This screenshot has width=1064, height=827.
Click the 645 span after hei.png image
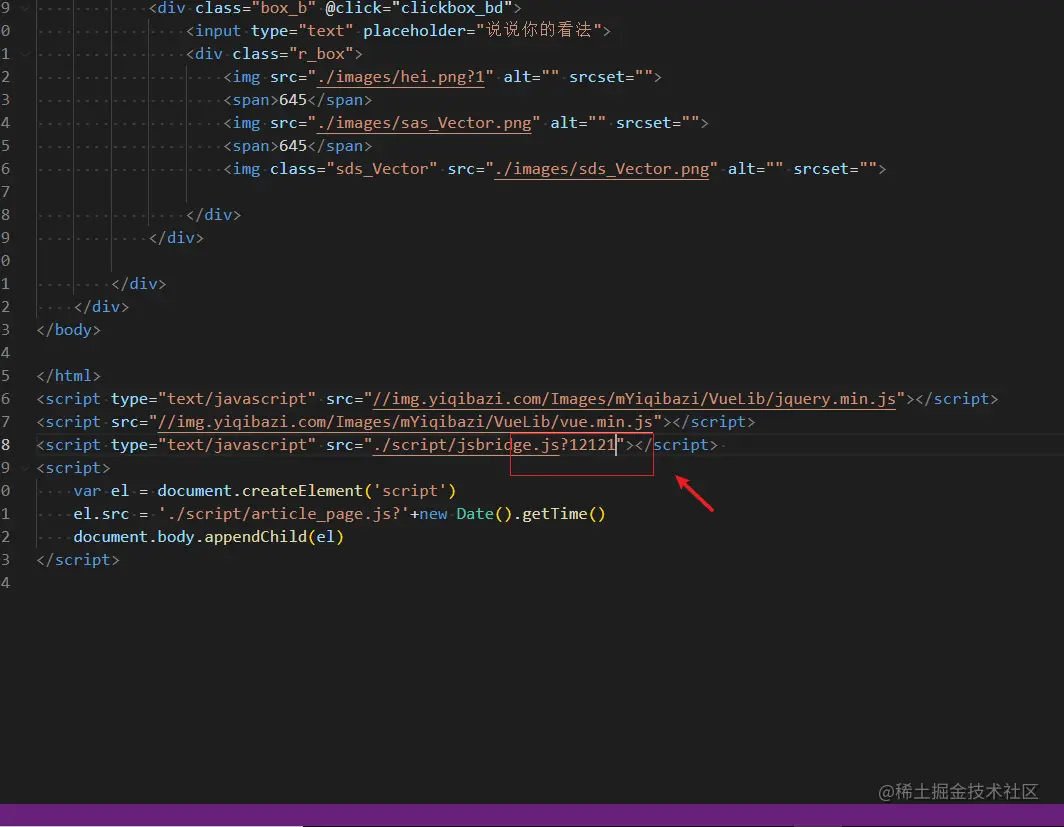[293, 100]
